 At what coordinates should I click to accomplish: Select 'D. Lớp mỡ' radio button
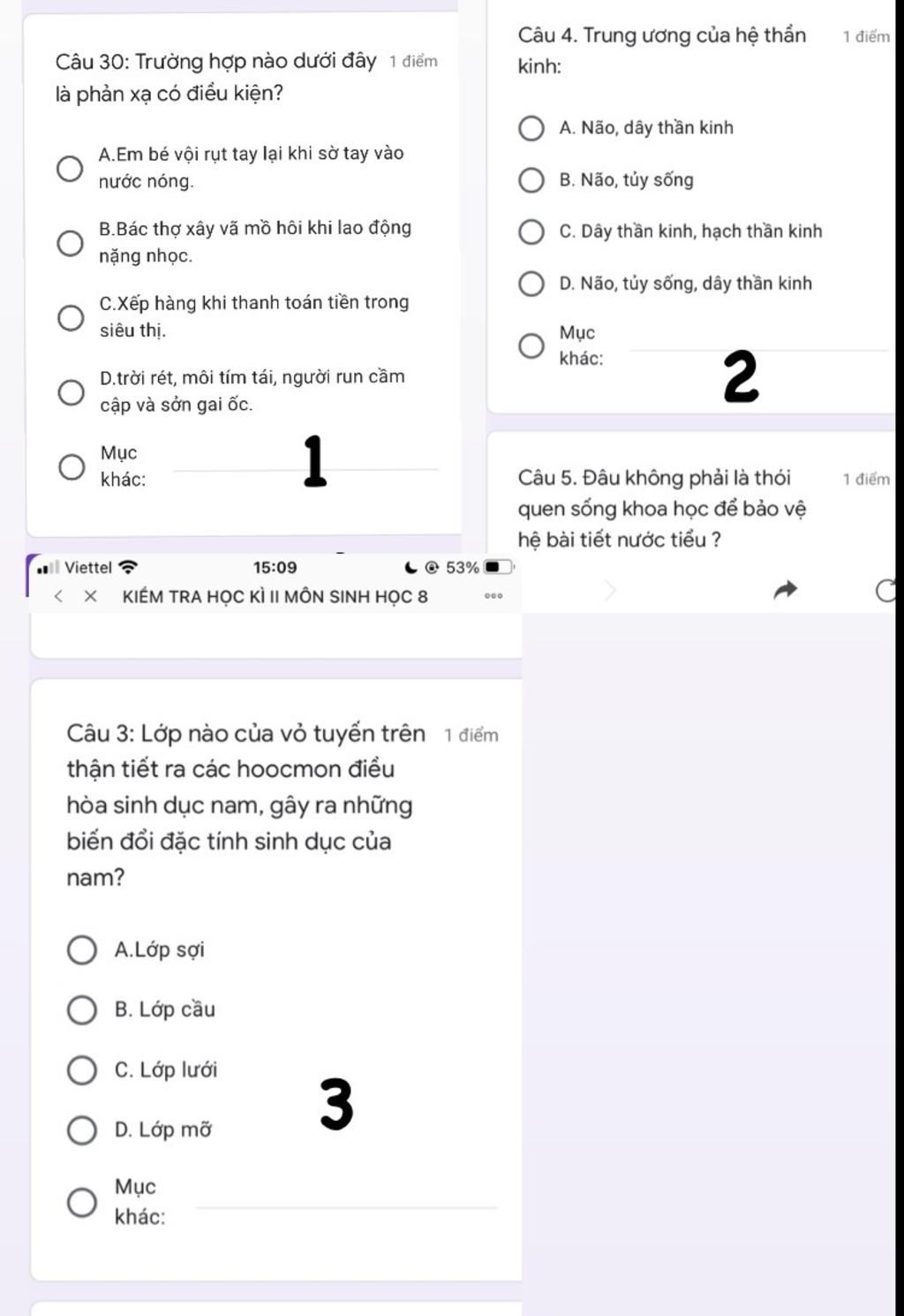pos(82,1130)
